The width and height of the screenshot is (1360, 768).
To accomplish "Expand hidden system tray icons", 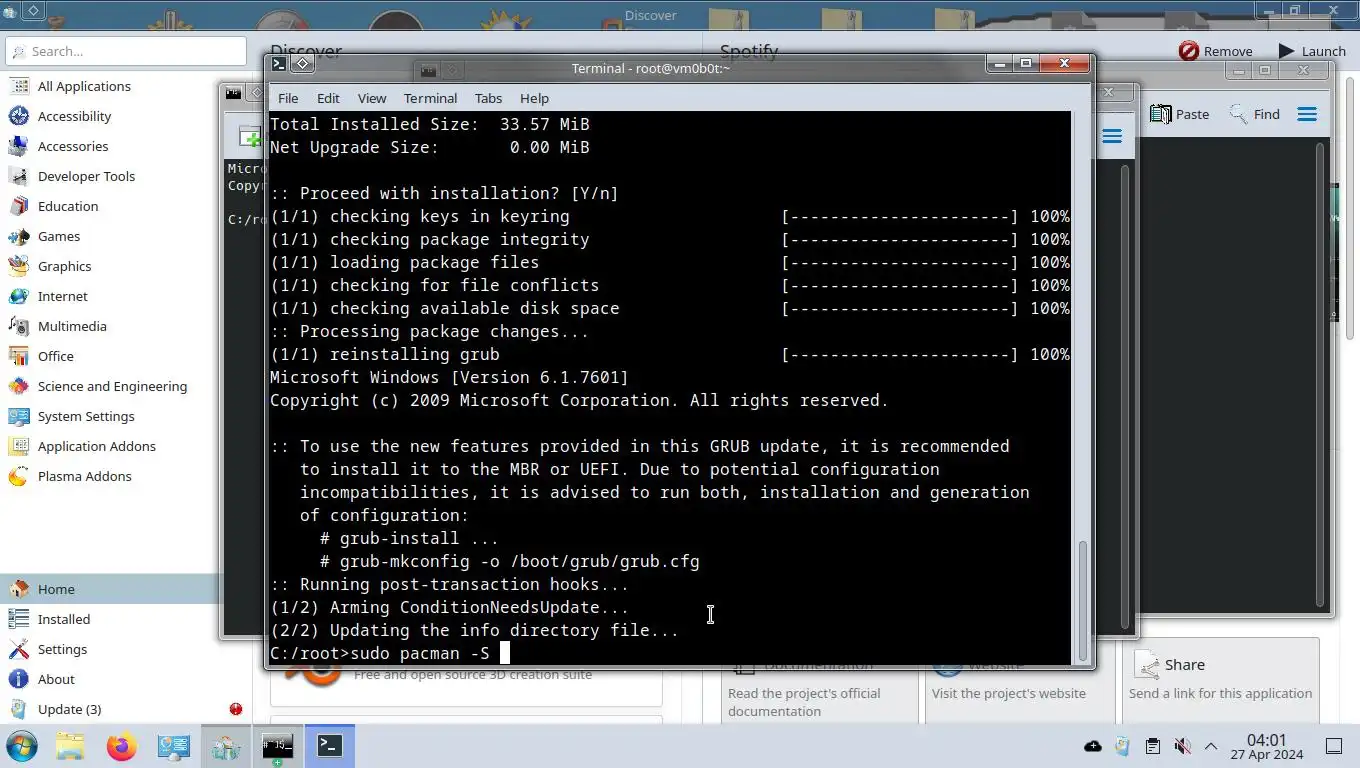I will point(1210,746).
